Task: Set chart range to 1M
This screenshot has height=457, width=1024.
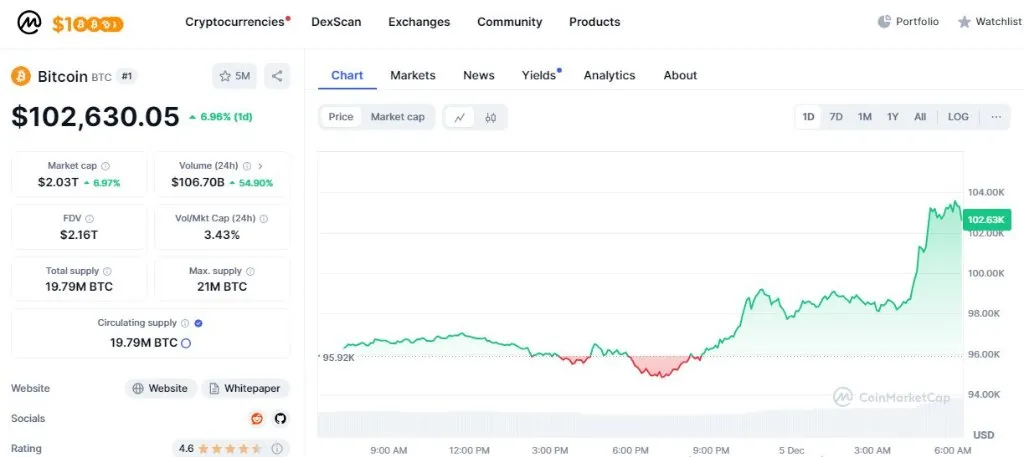Action: click(865, 117)
